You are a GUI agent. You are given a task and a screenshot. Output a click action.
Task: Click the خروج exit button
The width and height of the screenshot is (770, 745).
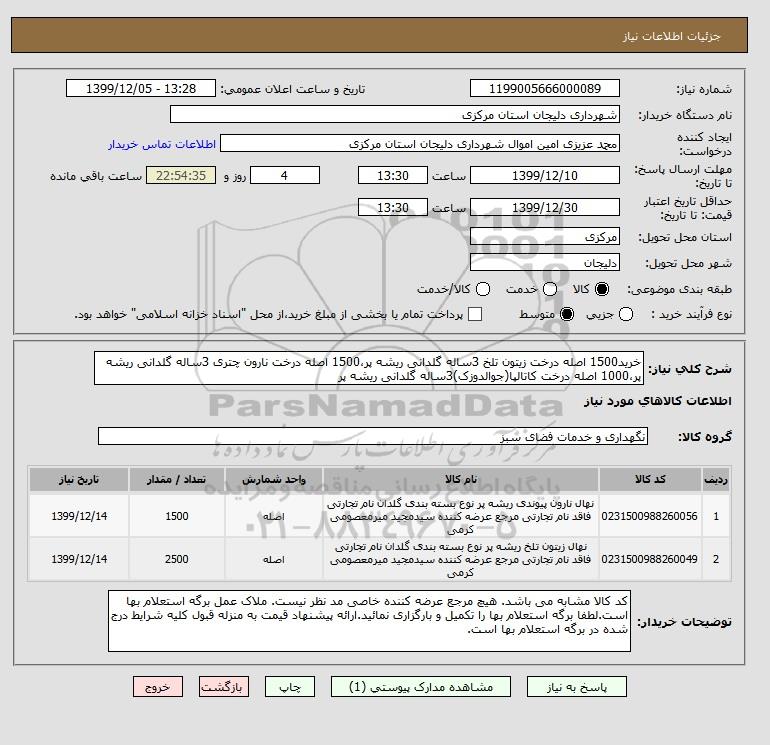[x=158, y=687]
